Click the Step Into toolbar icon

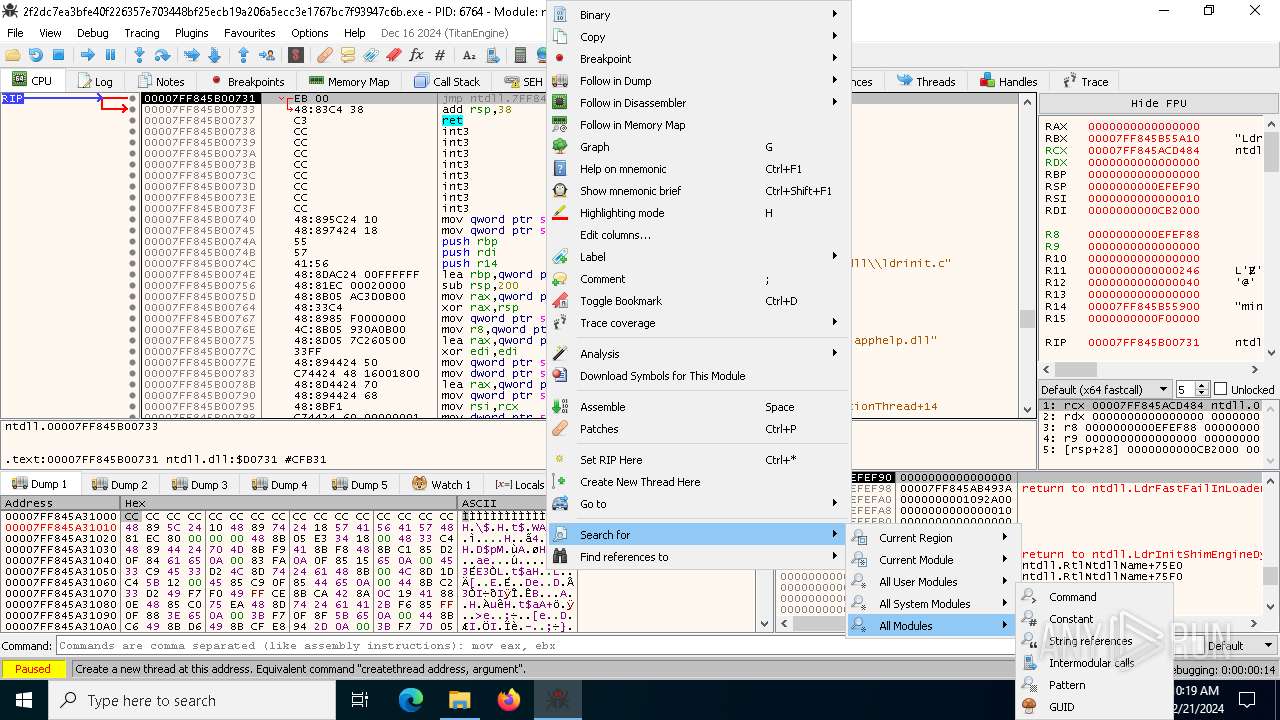click(x=139, y=55)
